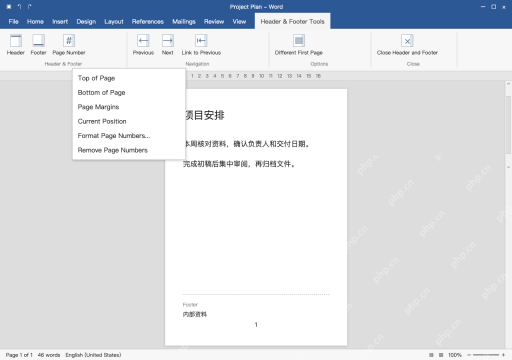This screenshot has height=360, width=512.
Task: Click the zoom slider track
Action: pos(486,355)
